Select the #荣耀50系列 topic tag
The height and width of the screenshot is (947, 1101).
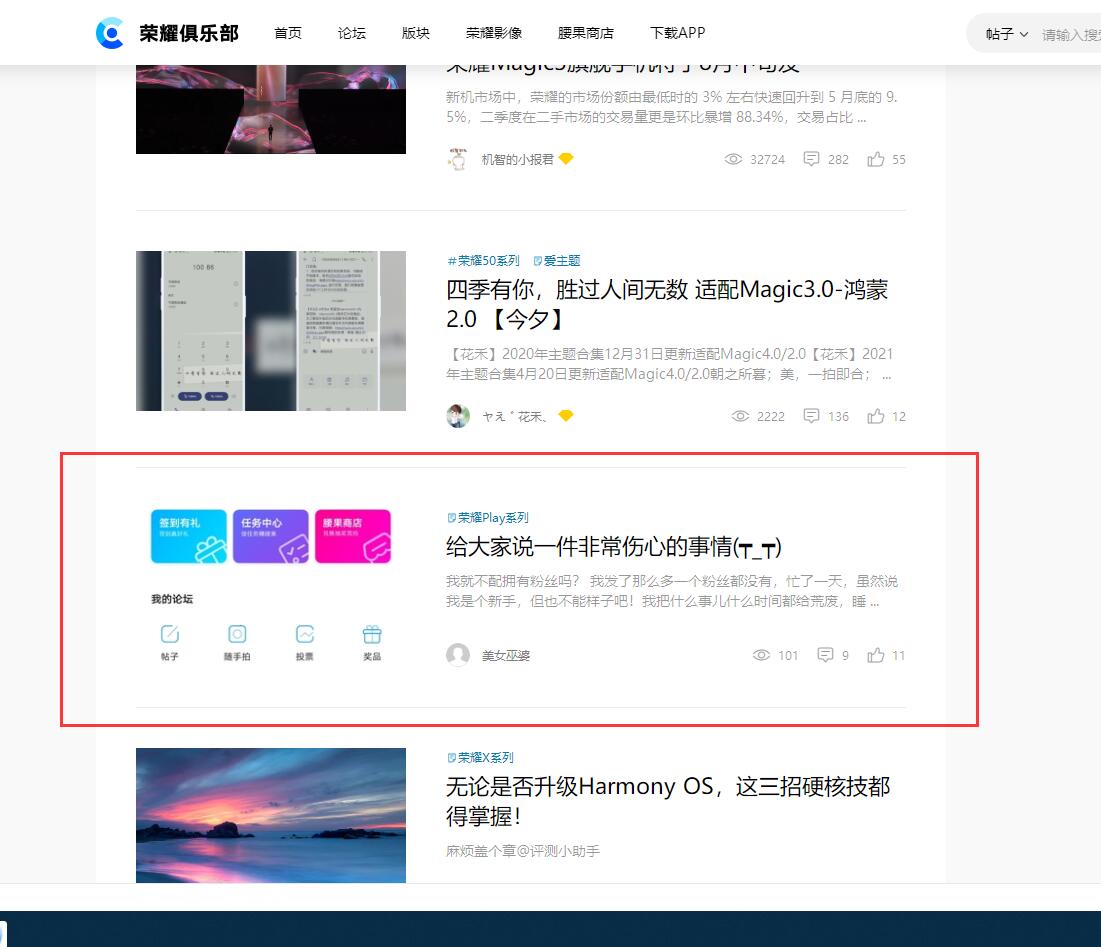tap(483, 260)
